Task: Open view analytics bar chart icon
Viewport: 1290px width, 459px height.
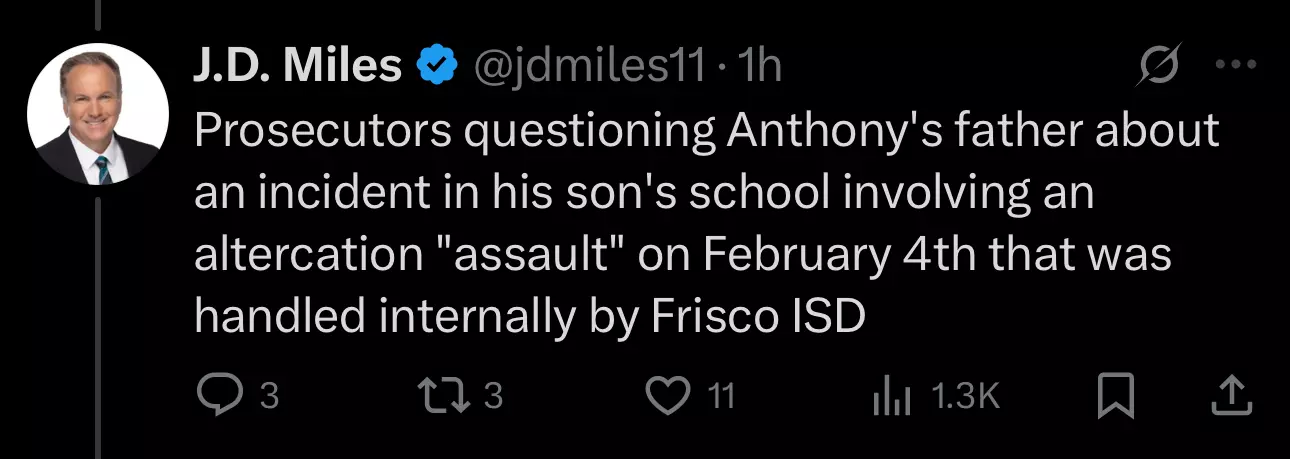Action: [893, 397]
